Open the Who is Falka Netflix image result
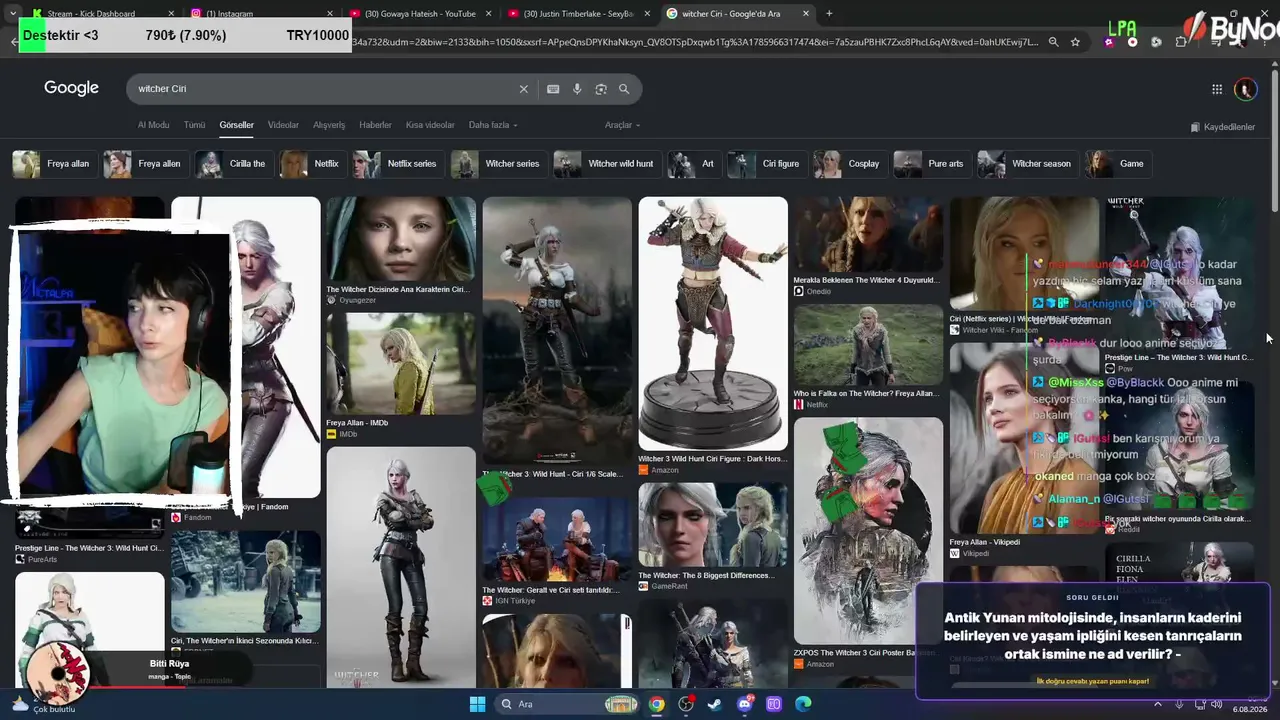The width and height of the screenshot is (1280, 720). 868,345
